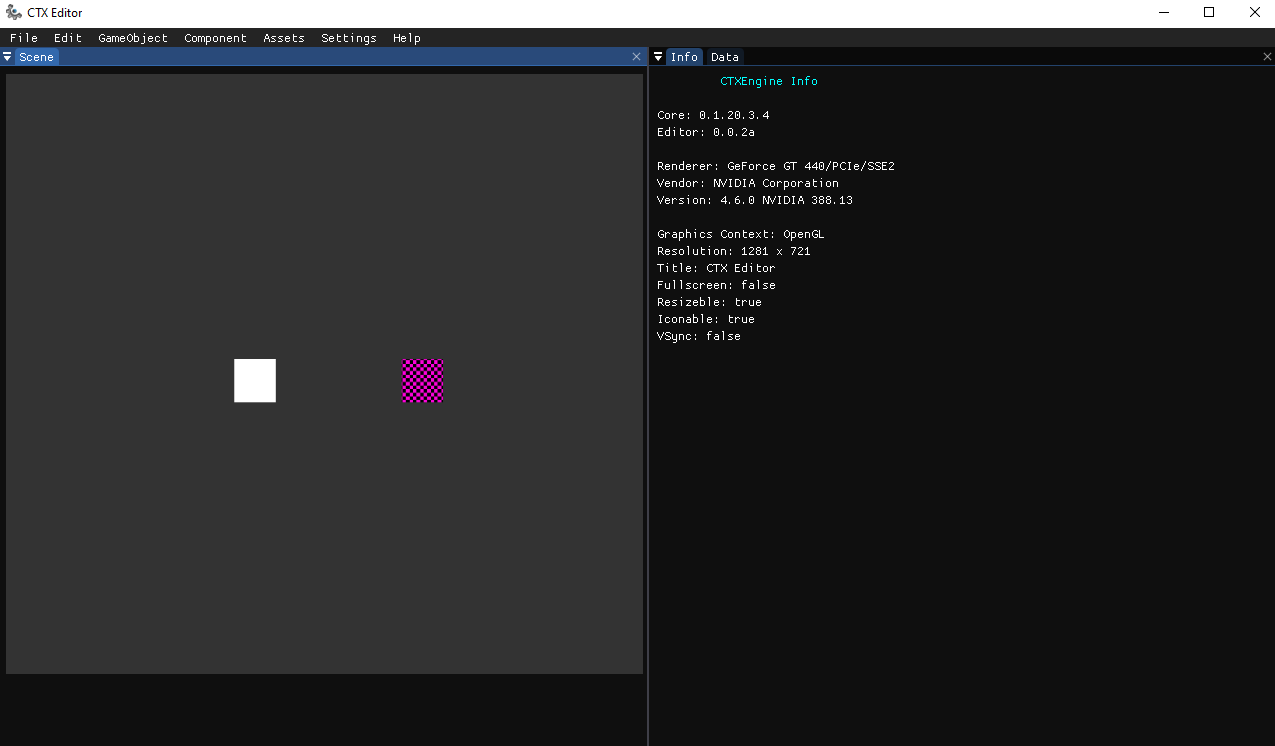1275x746 pixels.
Task: Open the Assets menu
Action: tap(284, 38)
